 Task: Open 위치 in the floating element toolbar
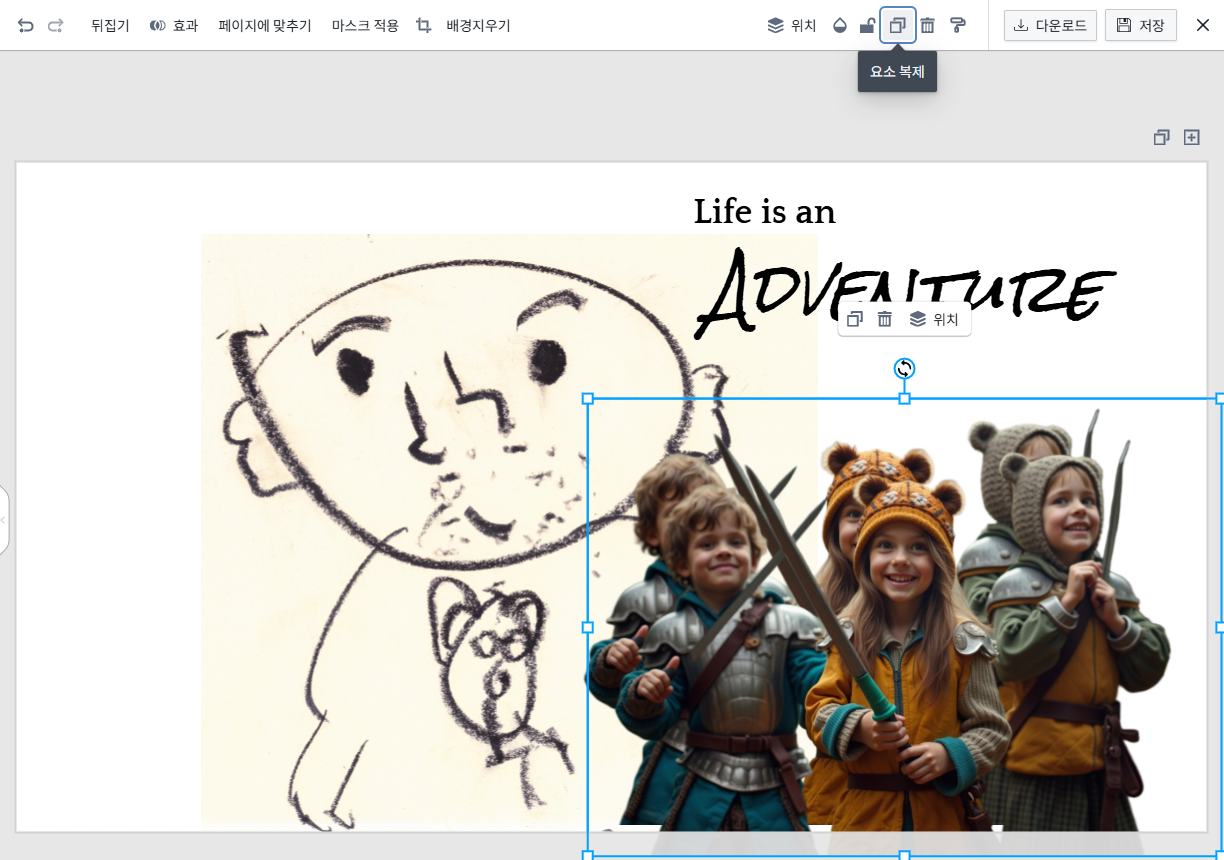coord(934,319)
